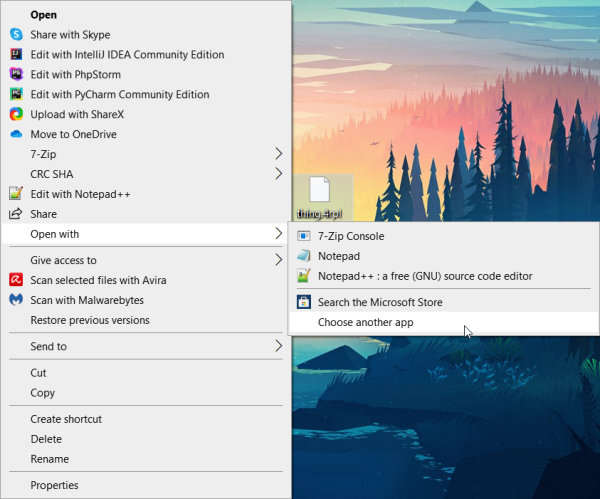Viewport: 600px width, 499px height.
Task: Select Scan selected files with Avira
Action: [146, 280]
